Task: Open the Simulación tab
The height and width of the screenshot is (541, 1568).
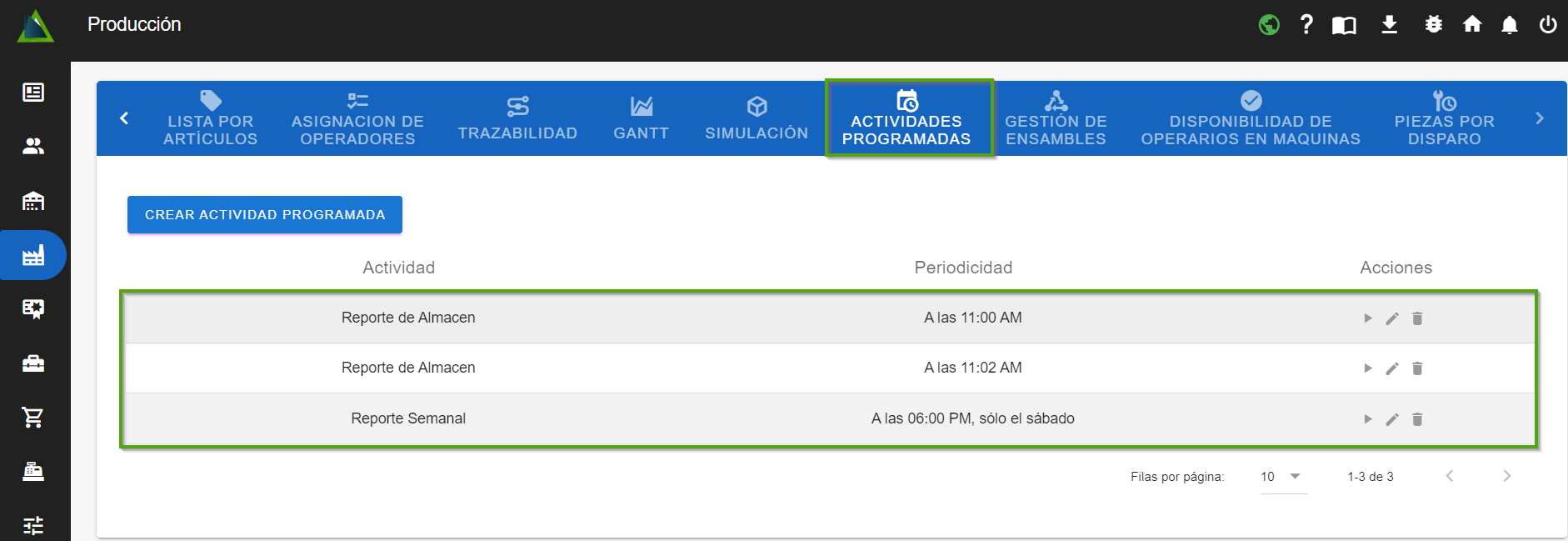Action: point(757,118)
